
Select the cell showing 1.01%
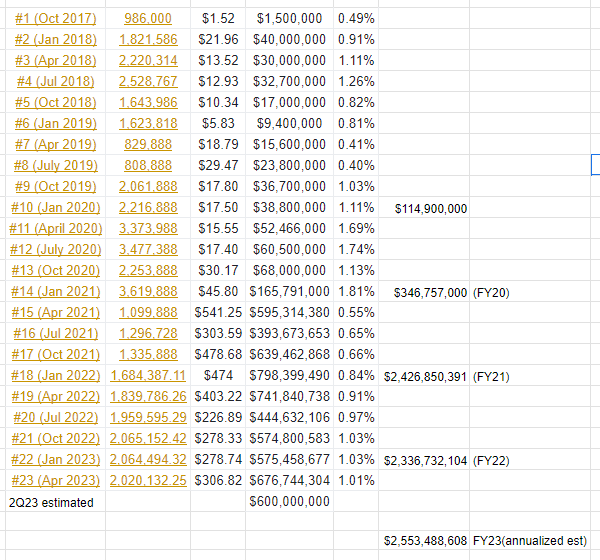point(356,481)
